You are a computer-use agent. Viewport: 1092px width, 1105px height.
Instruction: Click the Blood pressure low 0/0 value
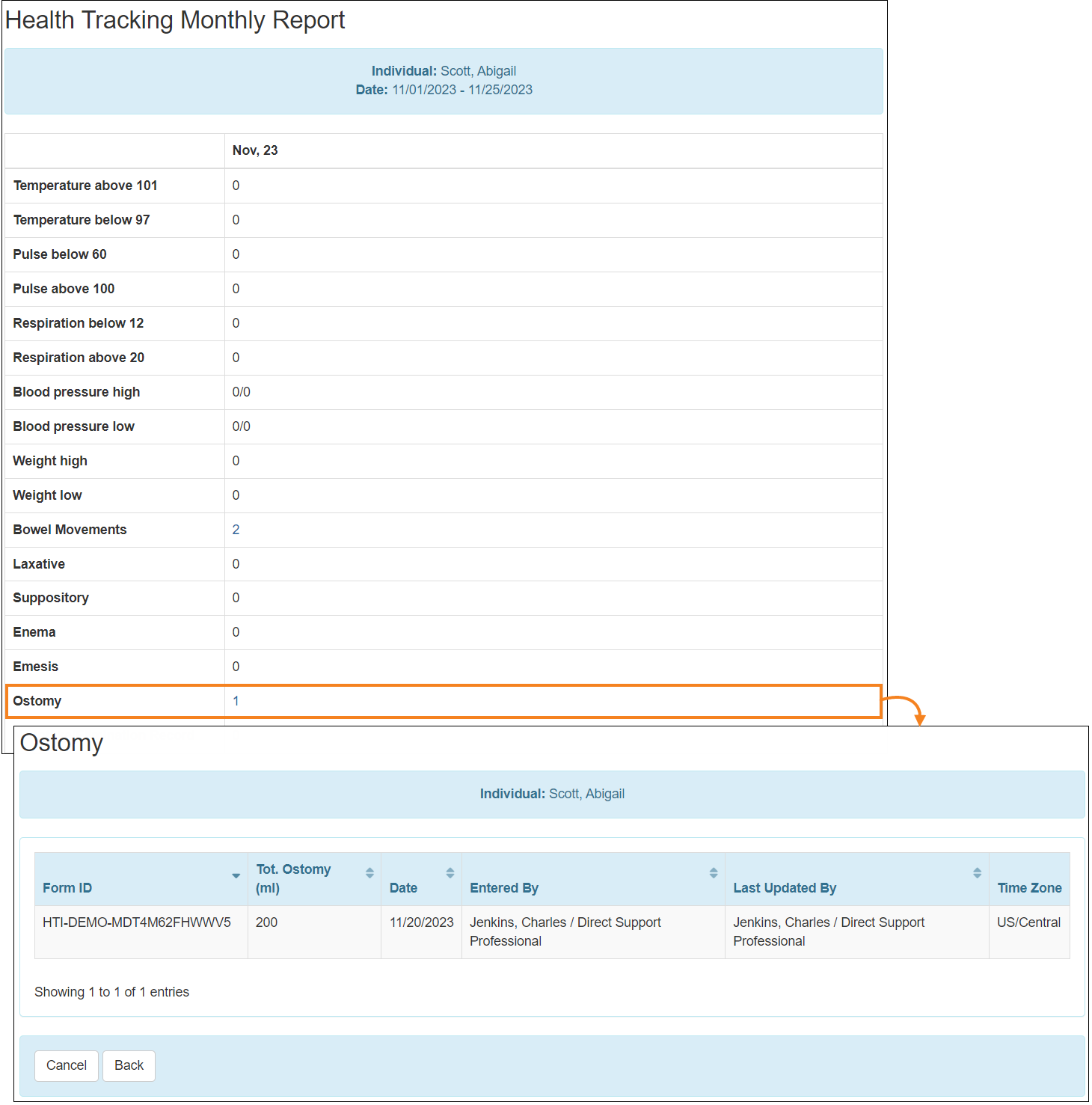(242, 426)
